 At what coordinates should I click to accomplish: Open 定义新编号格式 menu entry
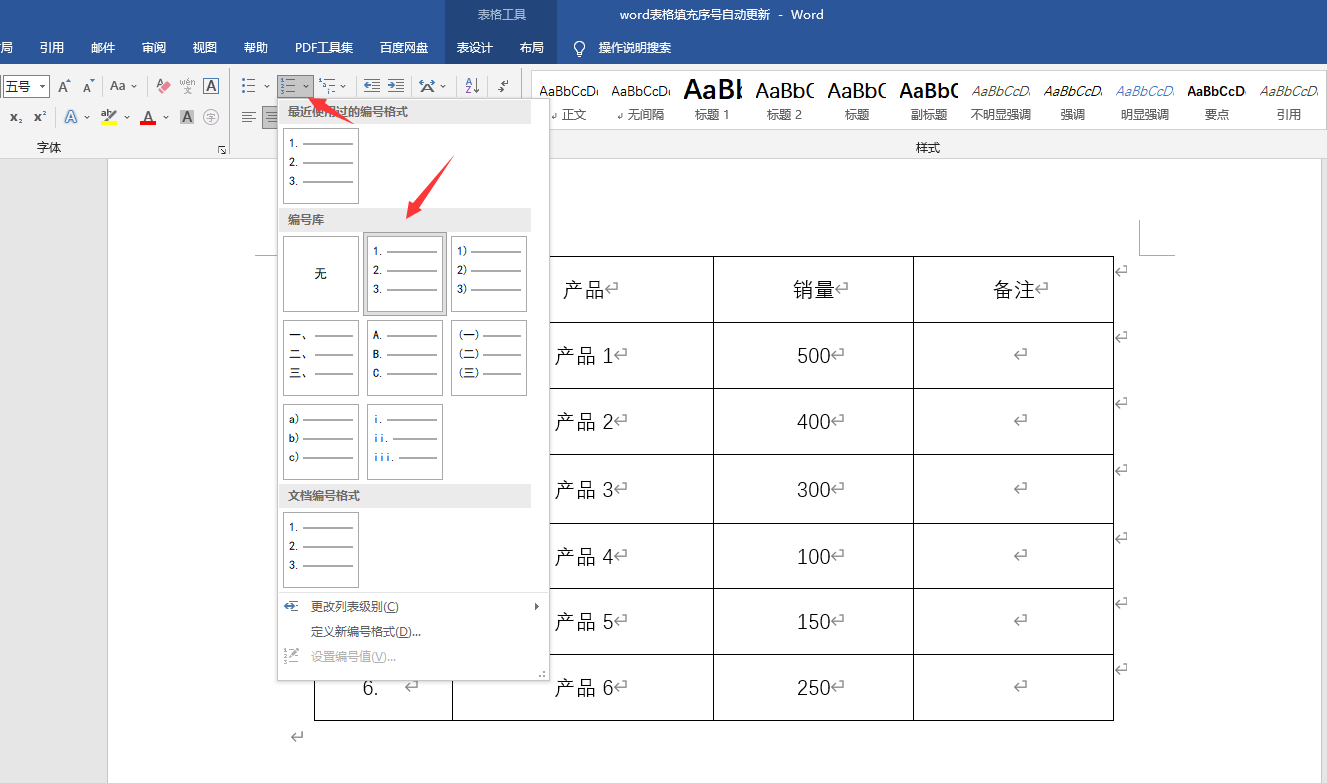pos(413,632)
